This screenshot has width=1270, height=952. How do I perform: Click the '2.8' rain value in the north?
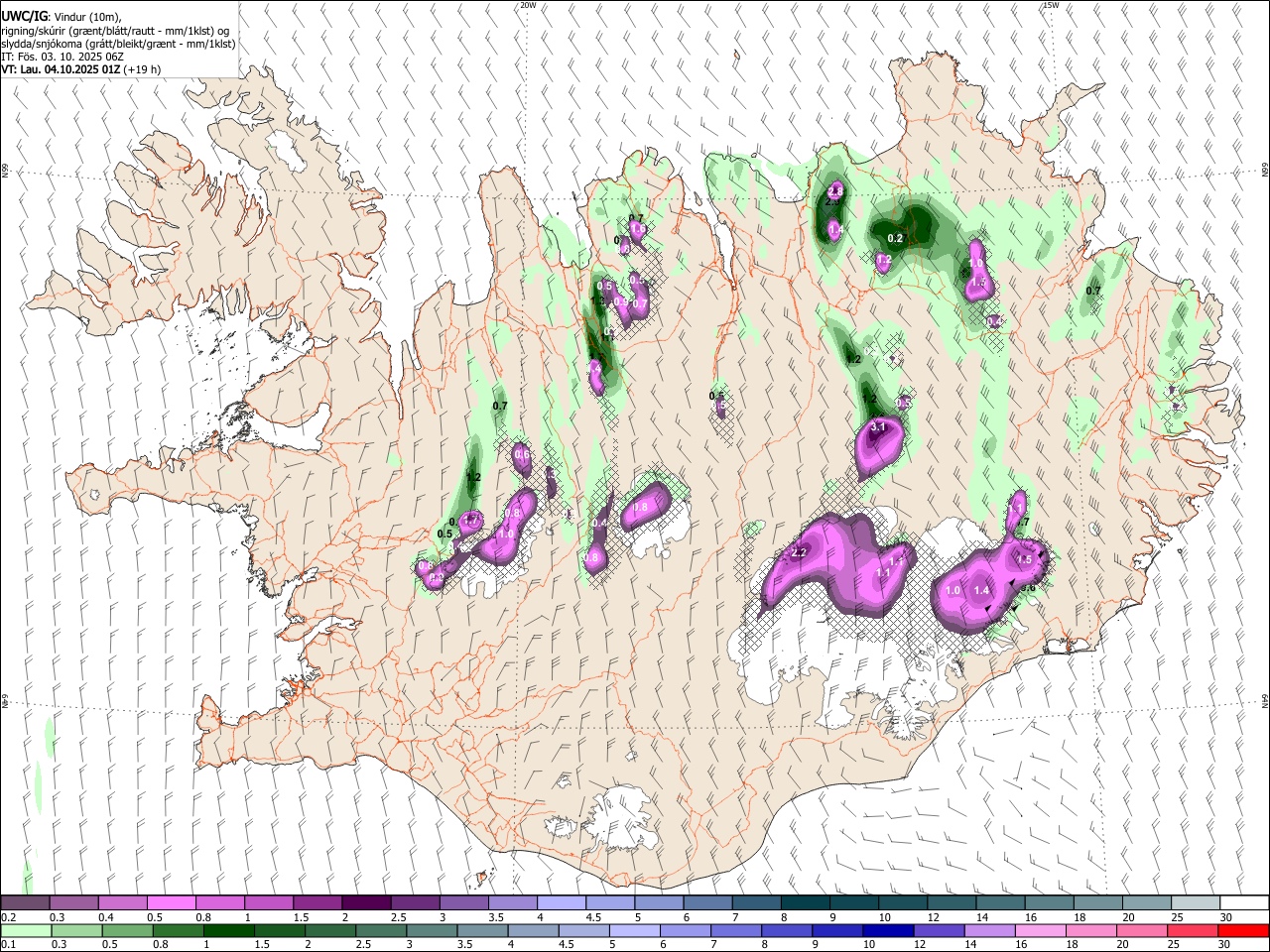click(x=834, y=190)
